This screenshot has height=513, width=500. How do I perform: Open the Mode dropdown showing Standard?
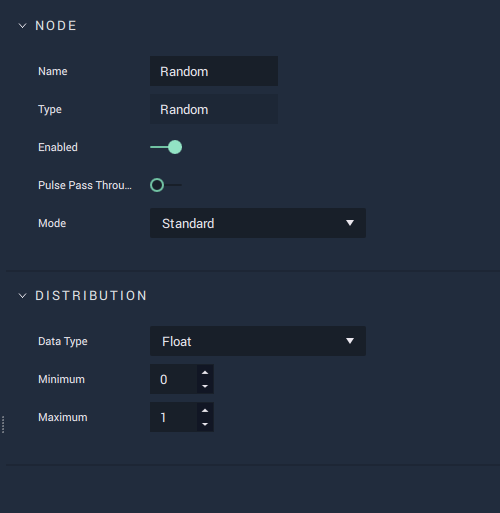coord(258,223)
